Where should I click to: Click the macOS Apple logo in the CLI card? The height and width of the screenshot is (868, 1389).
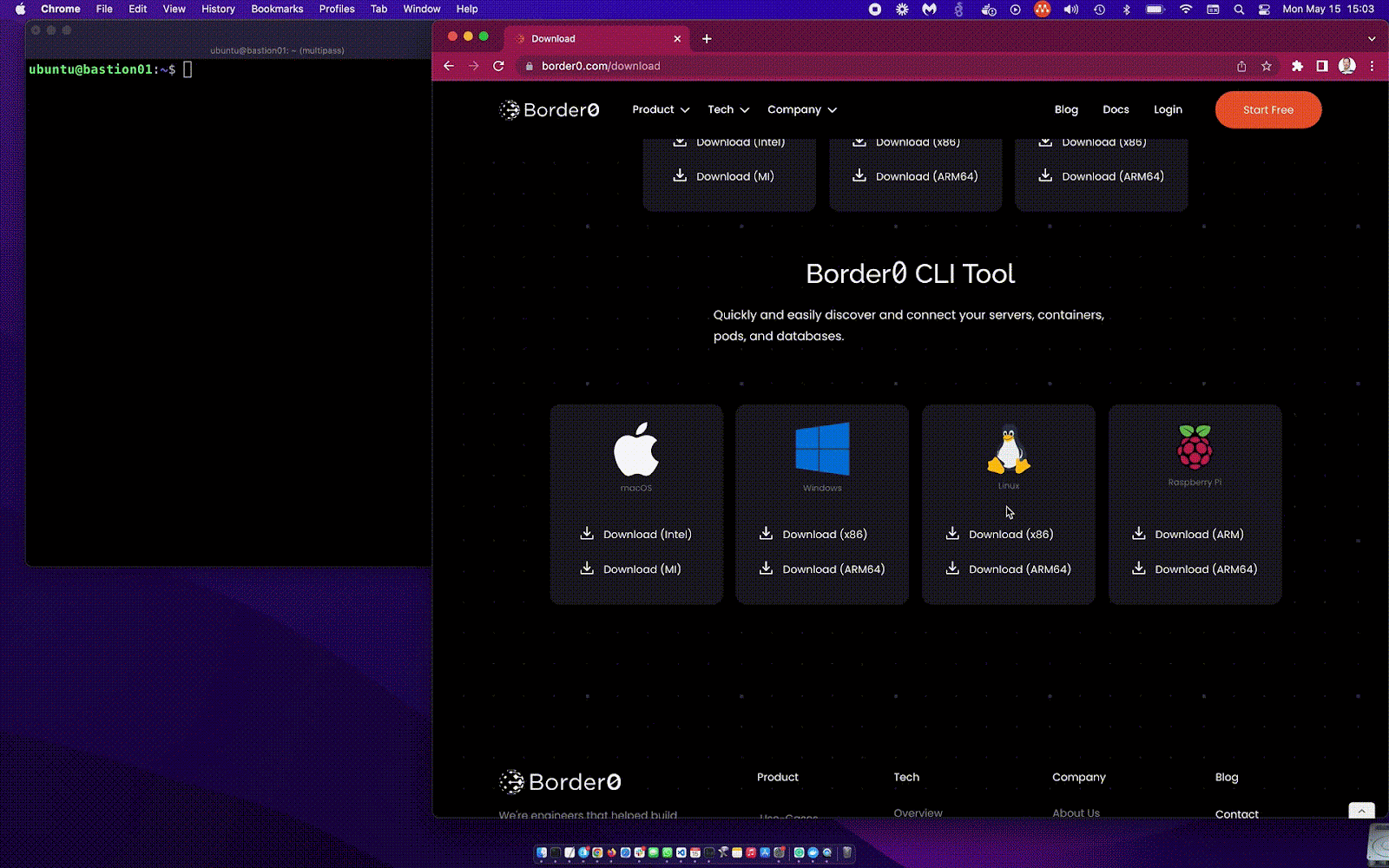pos(636,449)
